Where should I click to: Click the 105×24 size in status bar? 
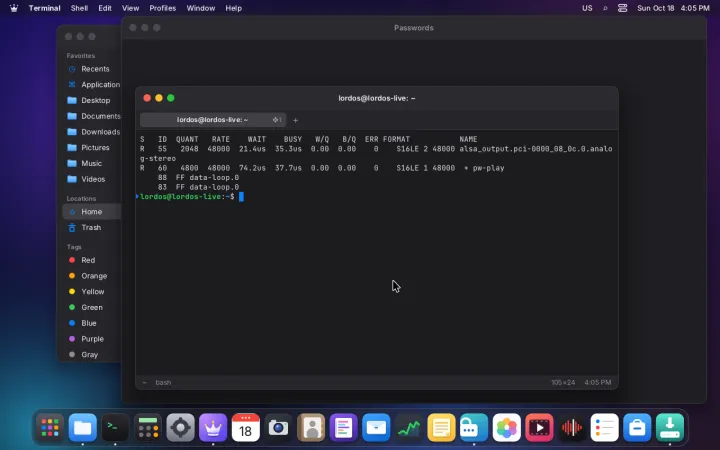pyautogui.click(x=563, y=382)
